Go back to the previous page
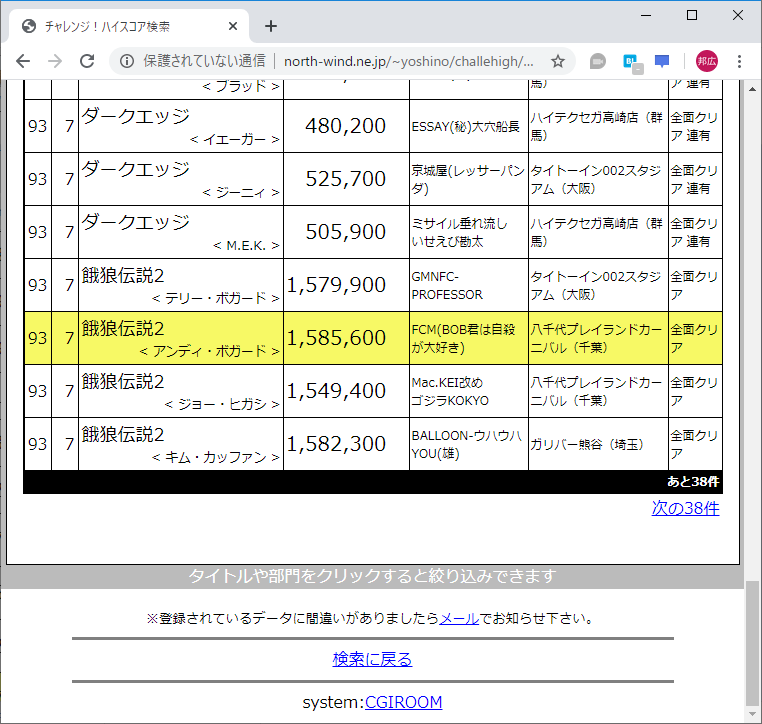The height and width of the screenshot is (724, 762). [23, 61]
